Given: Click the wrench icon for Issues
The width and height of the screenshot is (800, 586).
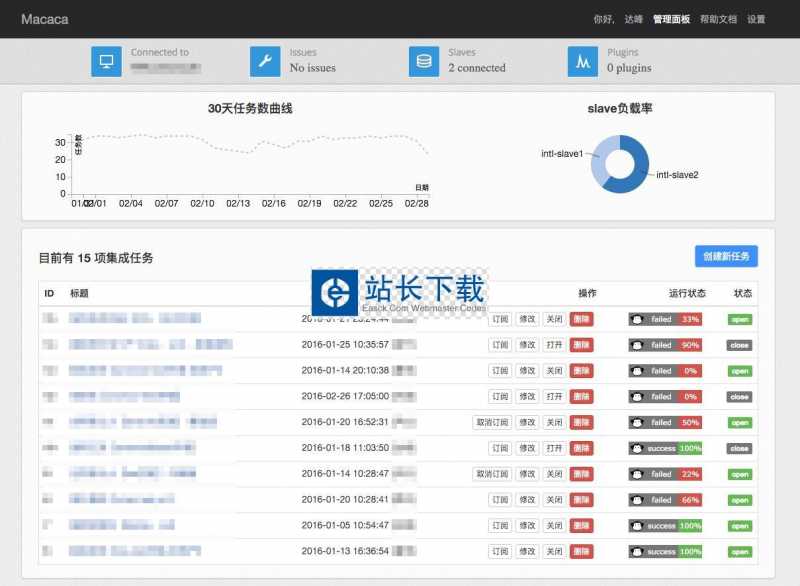Looking at the screenshot, I should click(265, 61).
